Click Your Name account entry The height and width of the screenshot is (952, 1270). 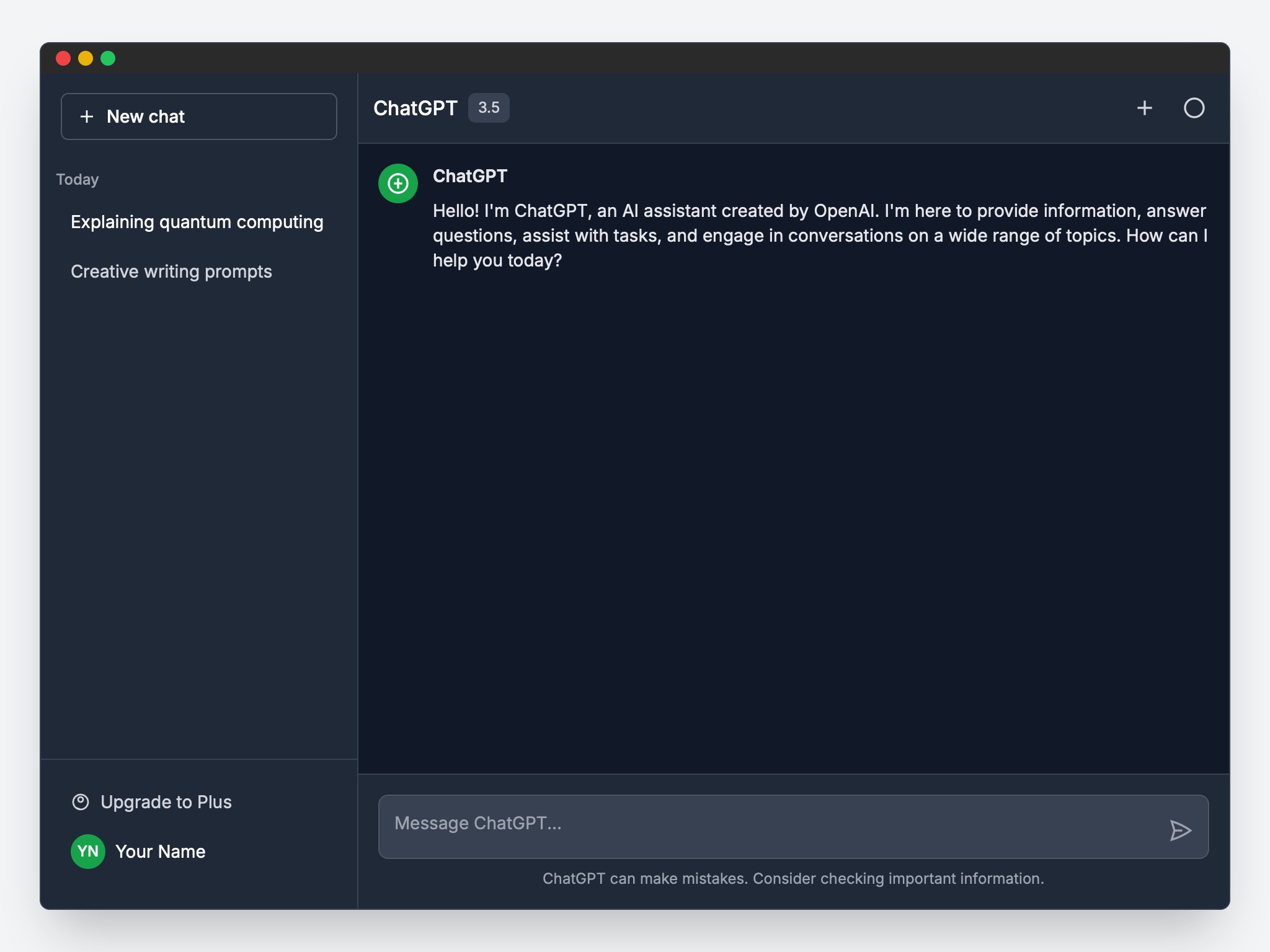coord(161,851)
